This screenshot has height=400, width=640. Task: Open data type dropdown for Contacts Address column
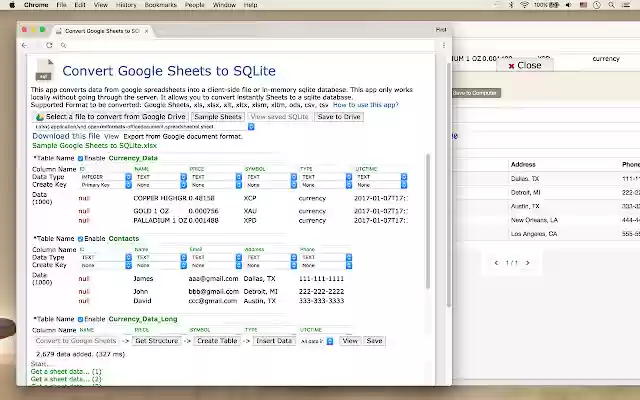click(x=271, y=258)
